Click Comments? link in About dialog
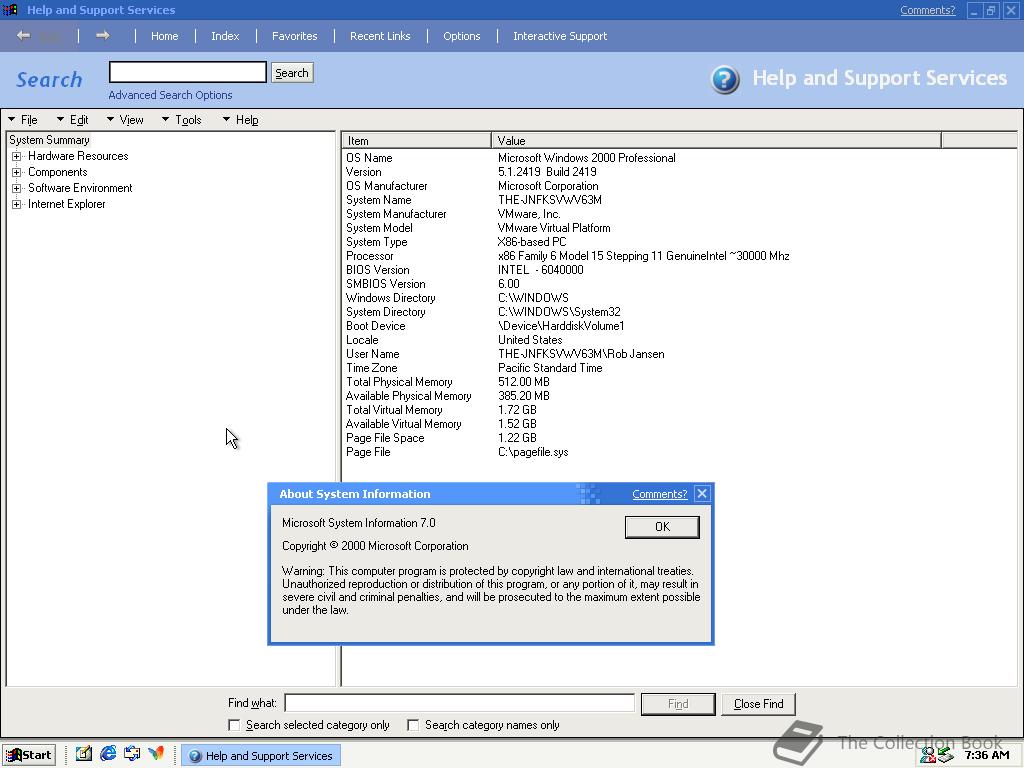Screen dimensions: 1024x768 (x=660, y=494)
